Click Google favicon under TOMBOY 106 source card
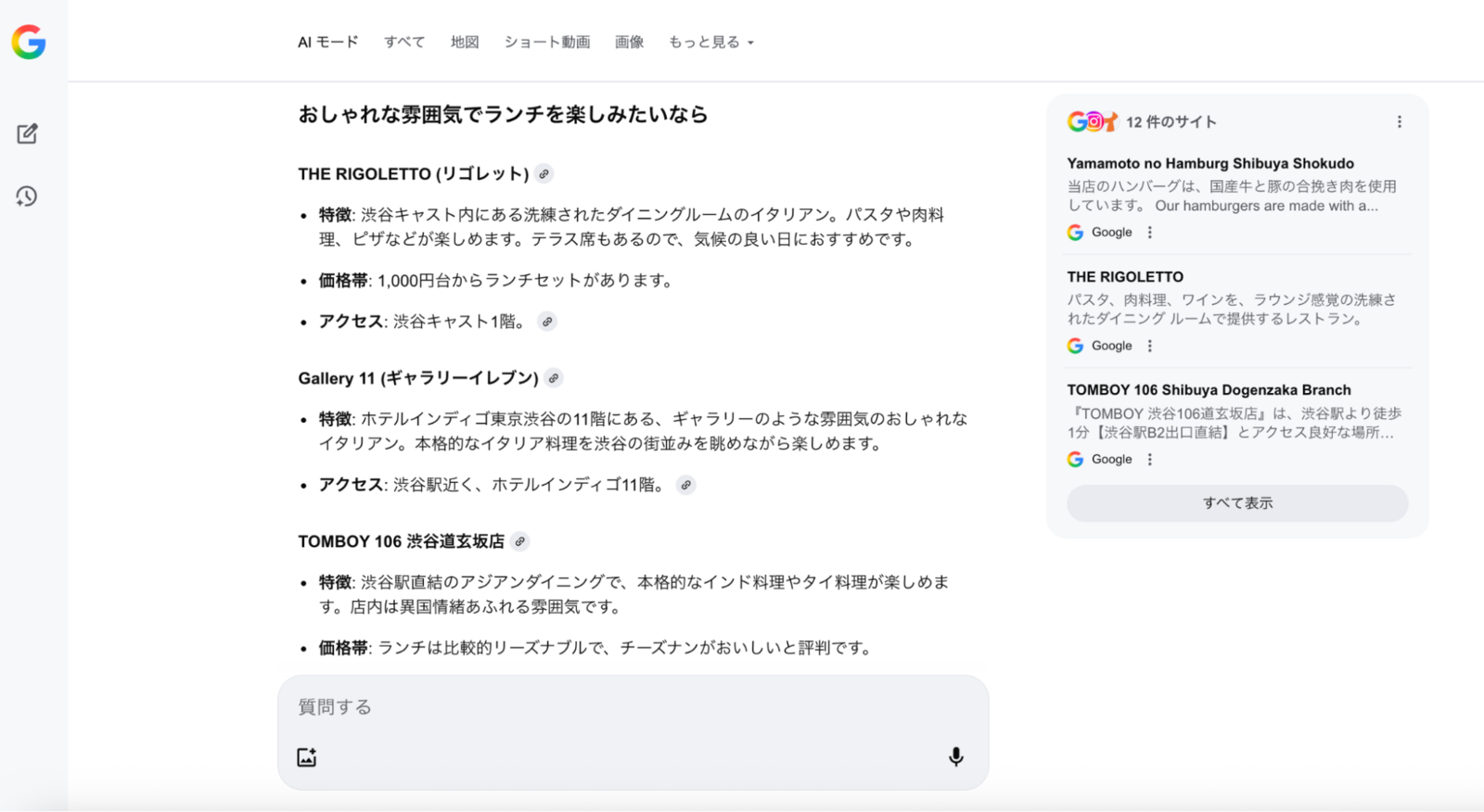This screenshot has height=812, width=1484. [1075, 459]
